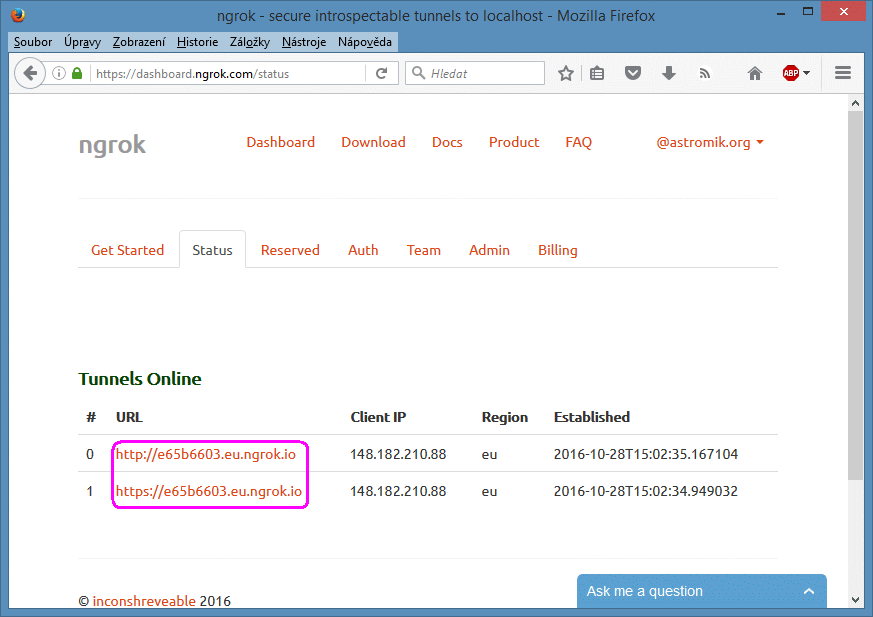Click the Adblock Plus ABP icon
This screenshot has width=873, height=617.
click(x=791, y=73)
